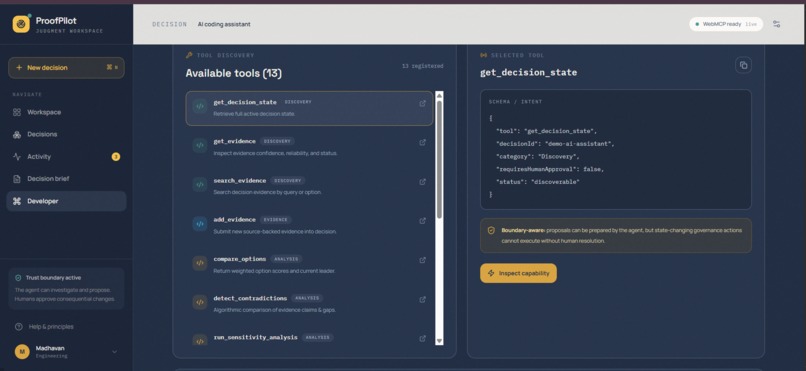Click the "decisionId": "demo-ai-assistant" line
Screen dimensions: 806x371
pyautogui.click(x=555, y=143)
